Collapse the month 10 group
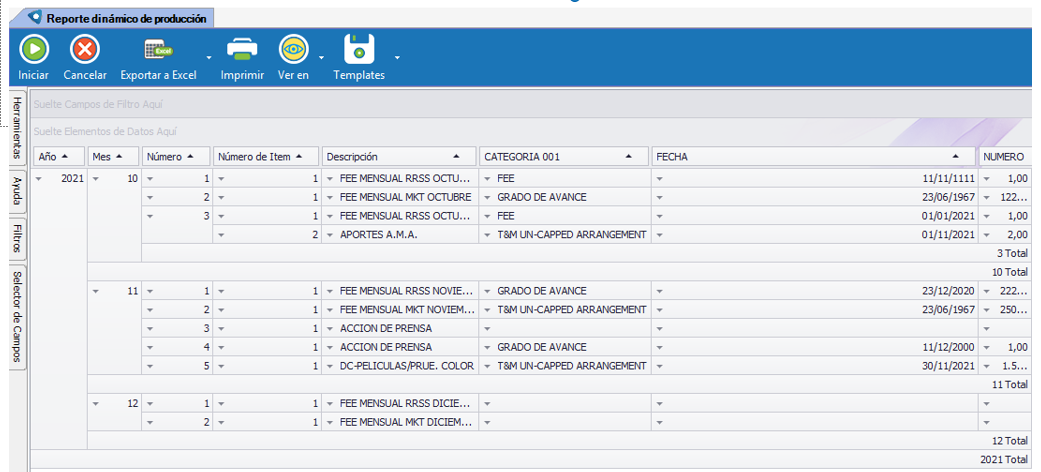The width and height of the screenshot is (1041, 472). 97,178
